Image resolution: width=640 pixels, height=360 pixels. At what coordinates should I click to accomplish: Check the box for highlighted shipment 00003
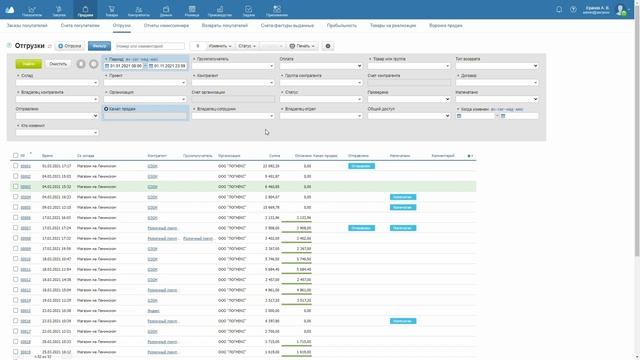(16, 186)
